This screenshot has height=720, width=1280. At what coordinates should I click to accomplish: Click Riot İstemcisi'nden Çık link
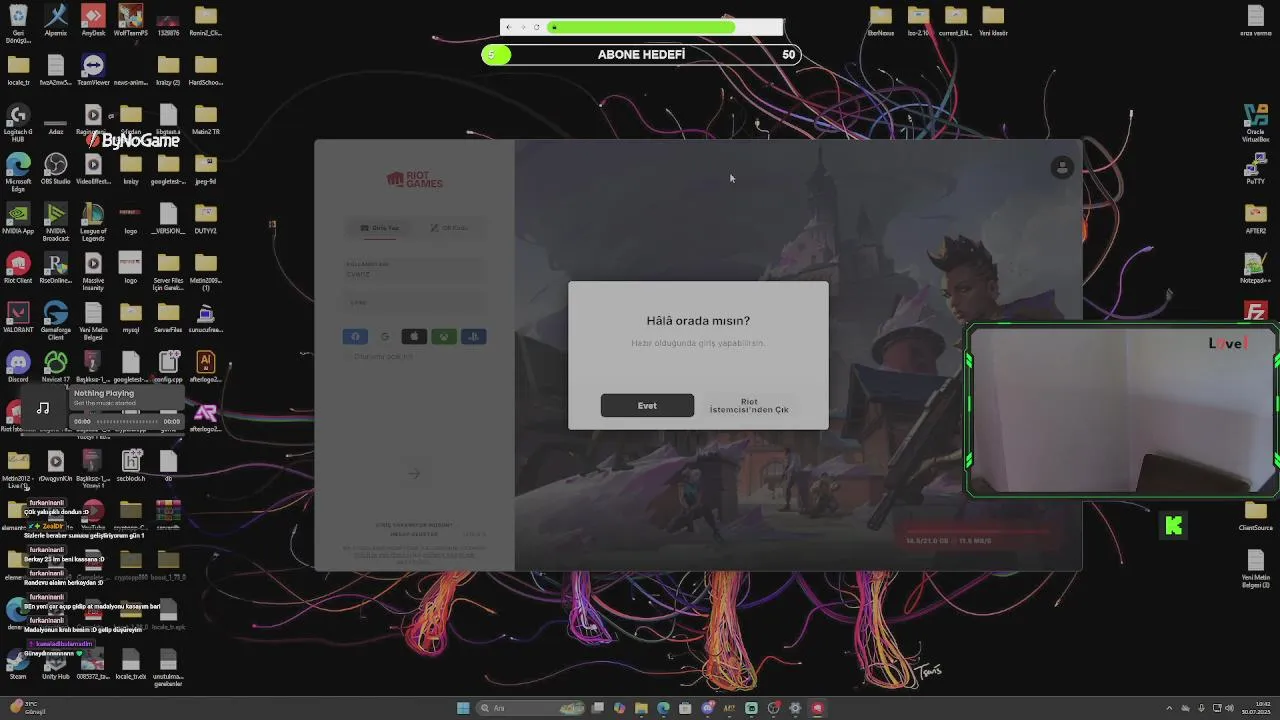749,405
